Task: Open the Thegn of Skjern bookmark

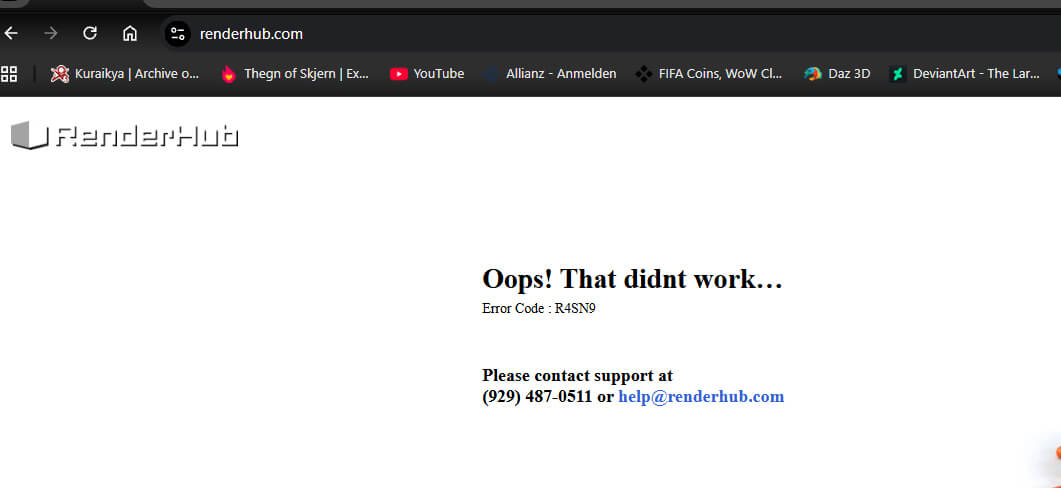Action: pos(295,74)
